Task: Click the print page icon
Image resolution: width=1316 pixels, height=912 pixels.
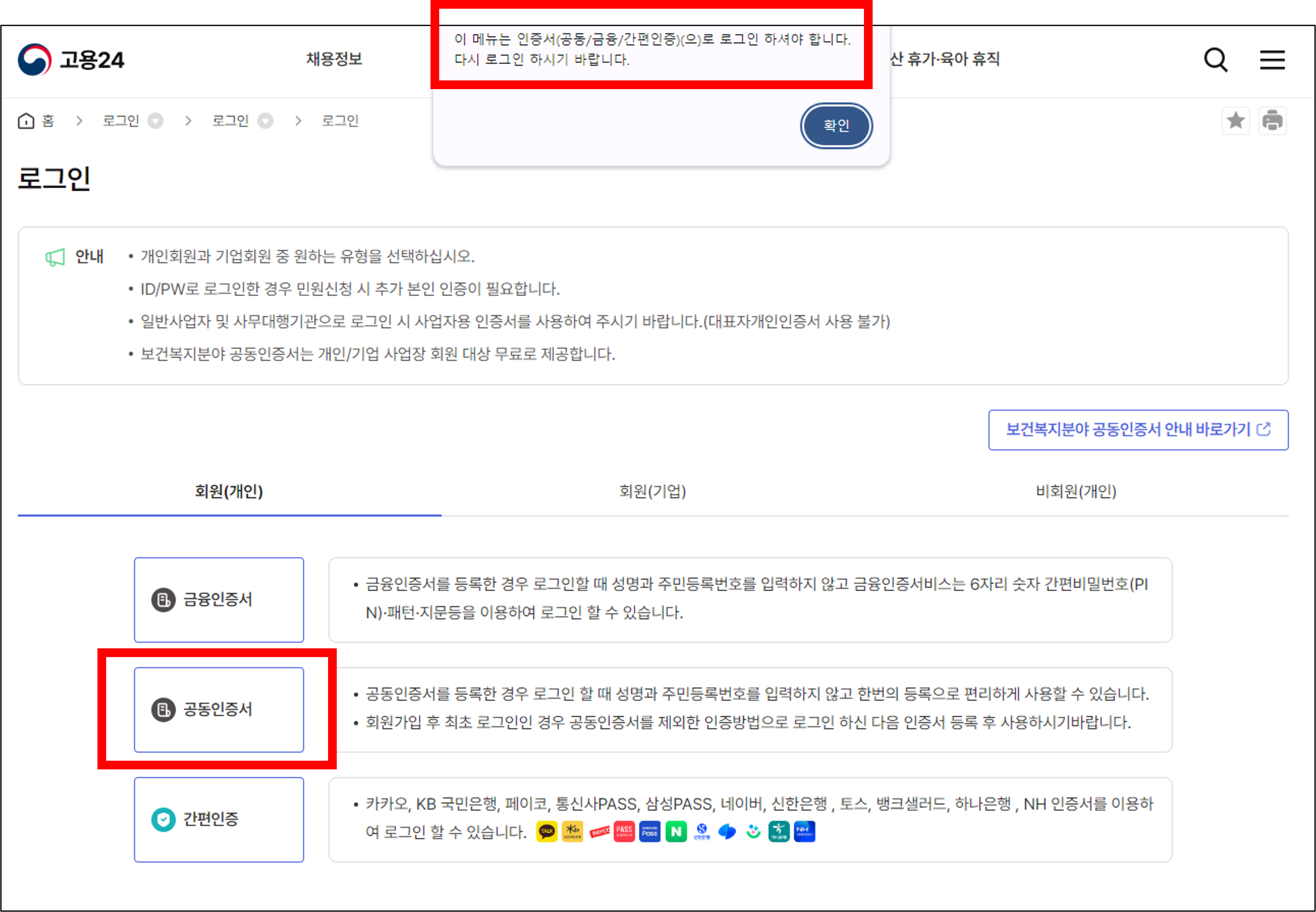Action: [1272, 121]
